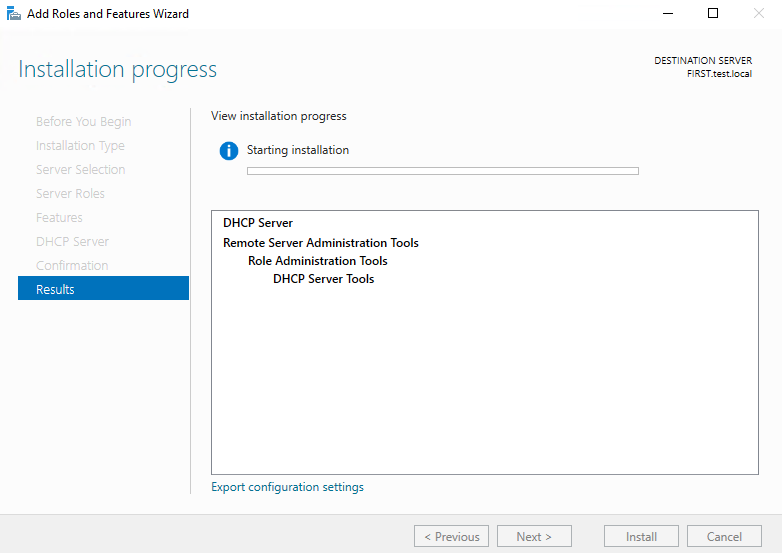Select the Before You Begin step
The width and height of the screenshot is (782, 553).
pos(84,122)
